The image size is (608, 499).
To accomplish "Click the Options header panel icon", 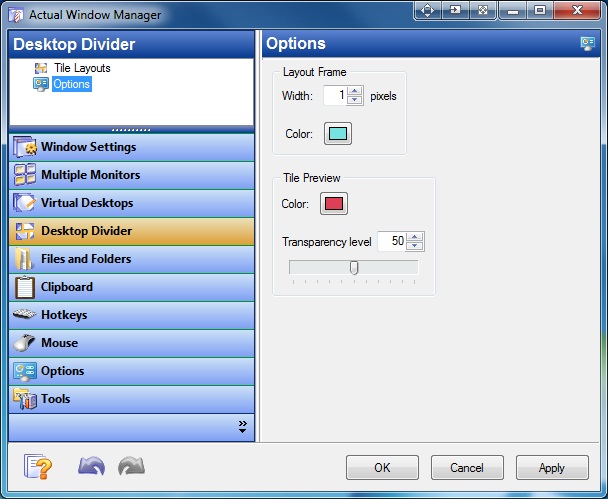I will [588, 43].
